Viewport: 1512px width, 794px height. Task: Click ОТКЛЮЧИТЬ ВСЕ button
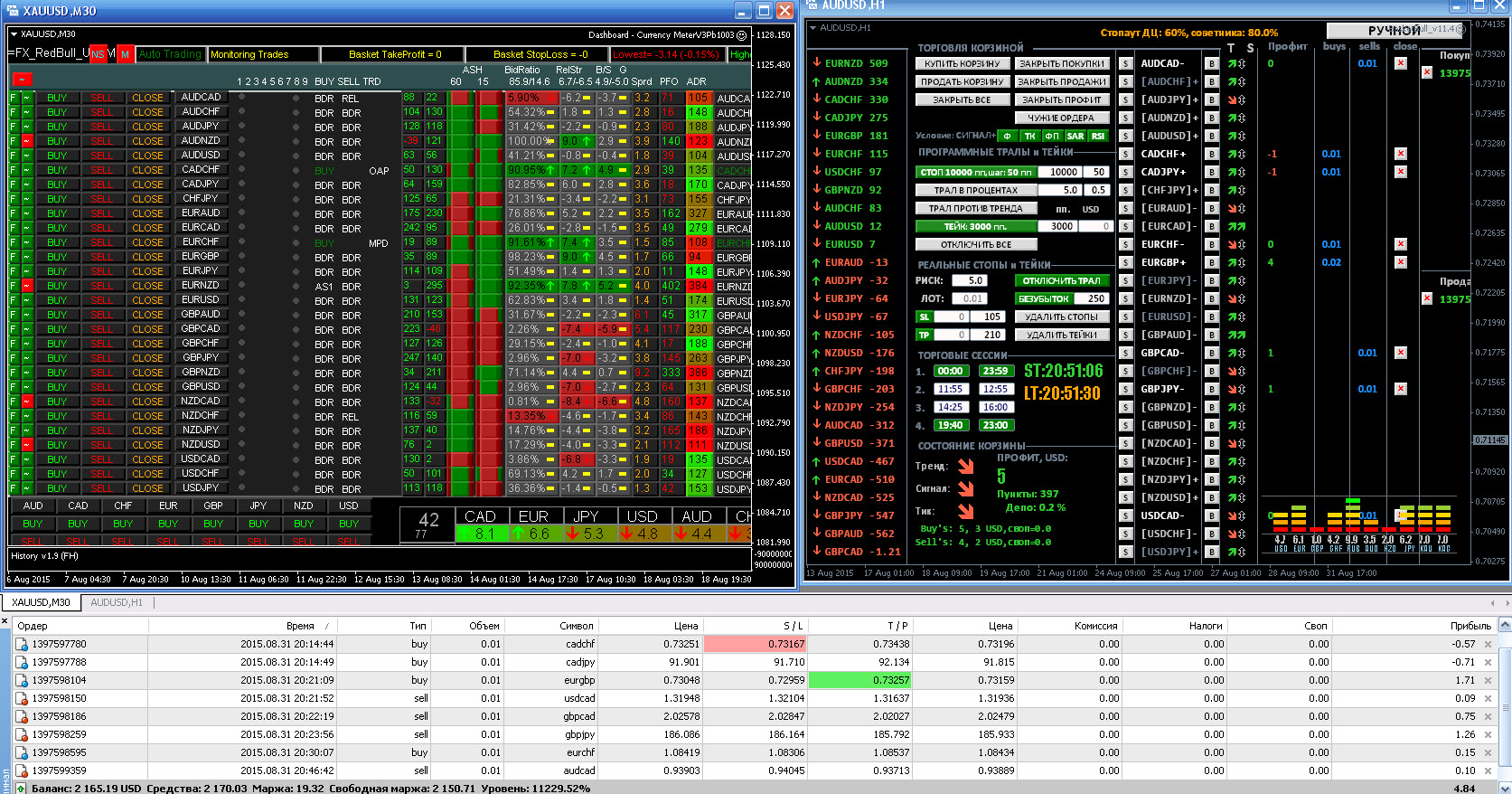pos(976,244)
